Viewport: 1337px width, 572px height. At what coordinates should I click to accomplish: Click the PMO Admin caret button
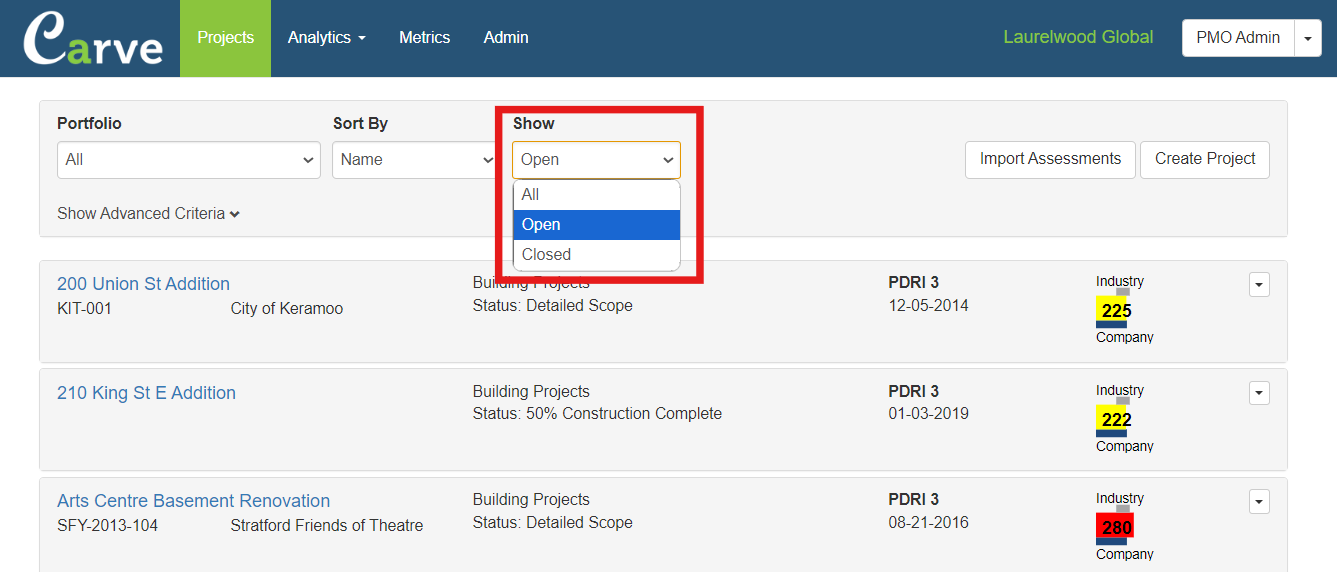click(x=1308, y=38)
